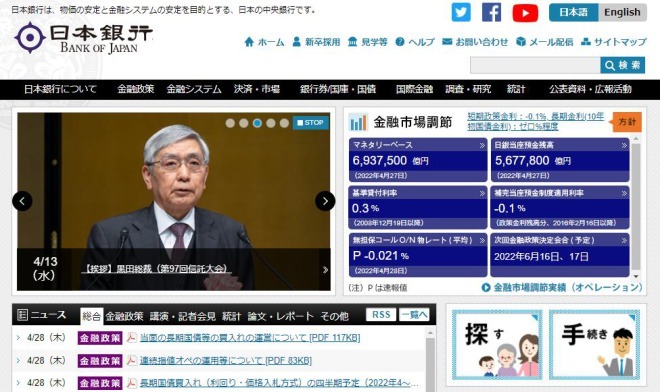
Task: Show previous slide with left arrow
Action: [x=22, y=201]
